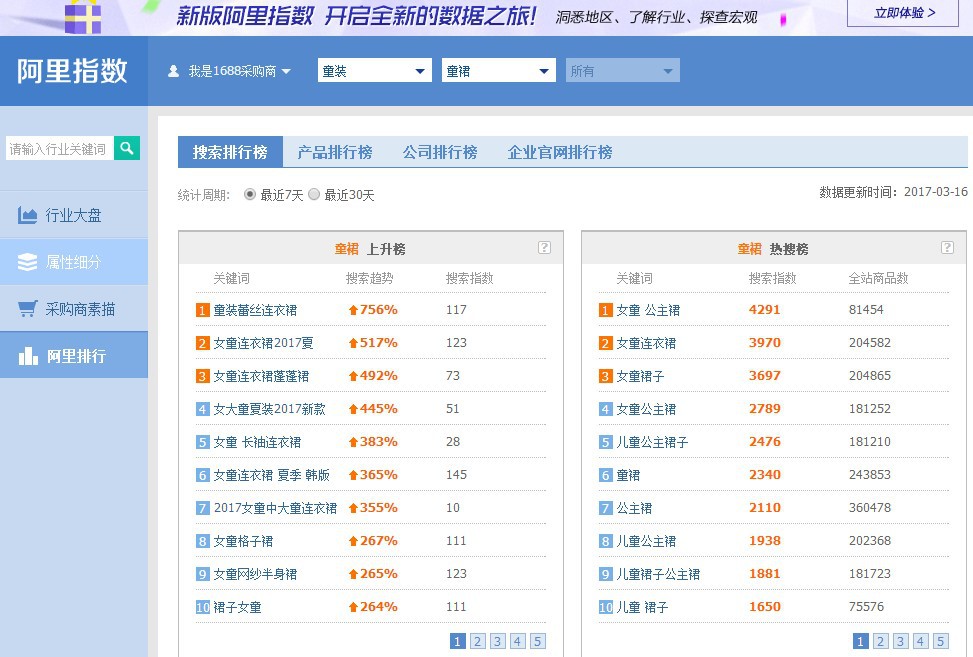Screen dimensions: 973x657
Task: Go to page 3 of 热搜榜
Action: (900, 641)
